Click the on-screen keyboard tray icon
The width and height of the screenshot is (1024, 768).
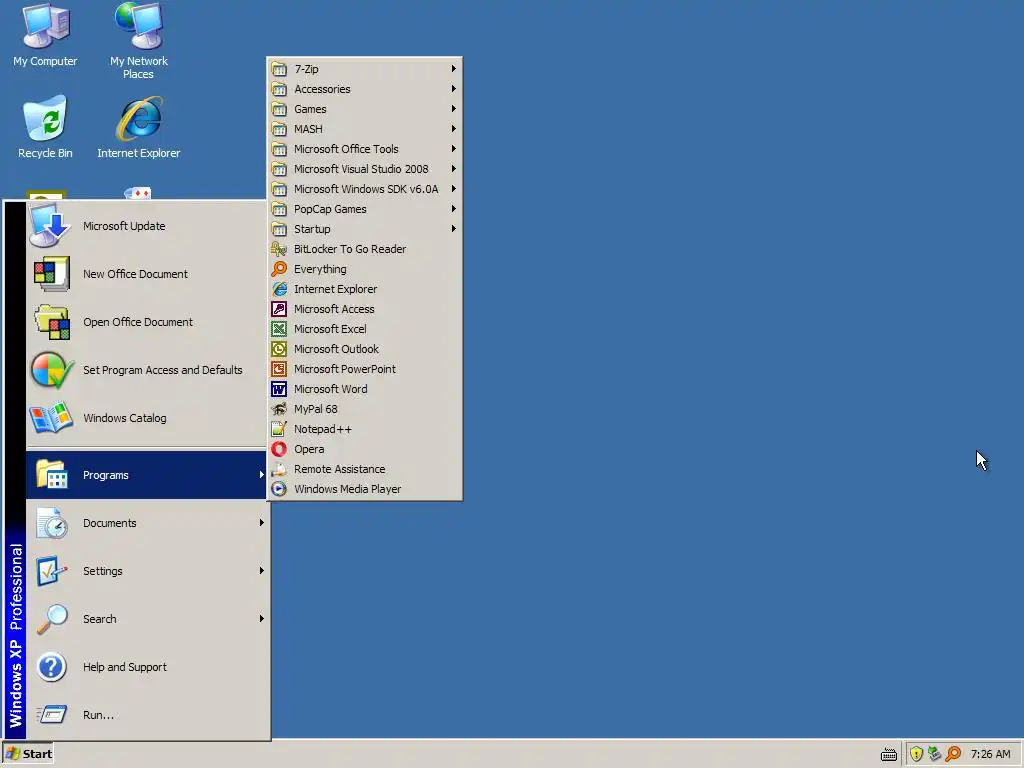click(889, 754)
